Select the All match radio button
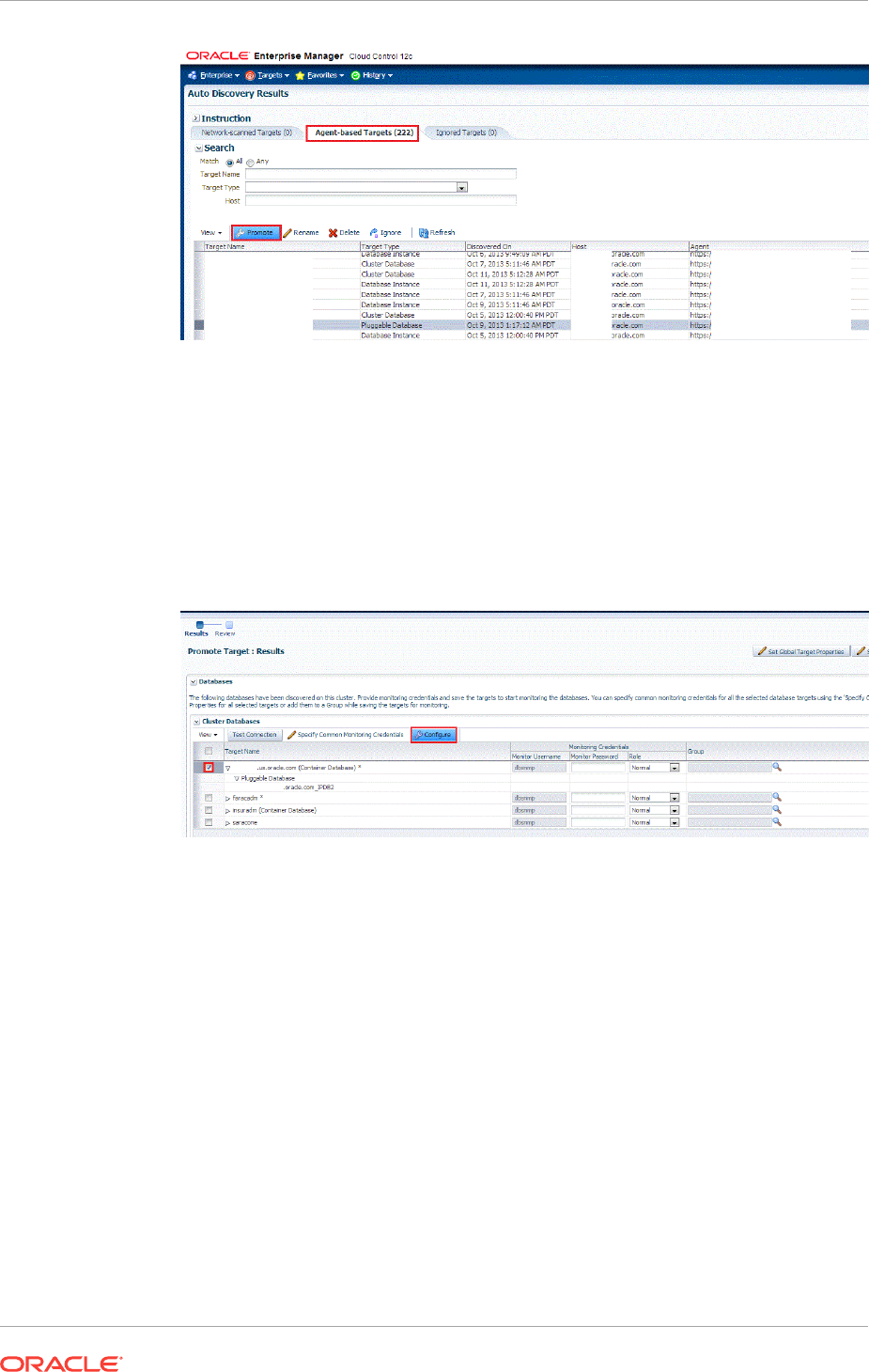The image size is (869, 1372). pyautogui.click(x=229, y=162)
